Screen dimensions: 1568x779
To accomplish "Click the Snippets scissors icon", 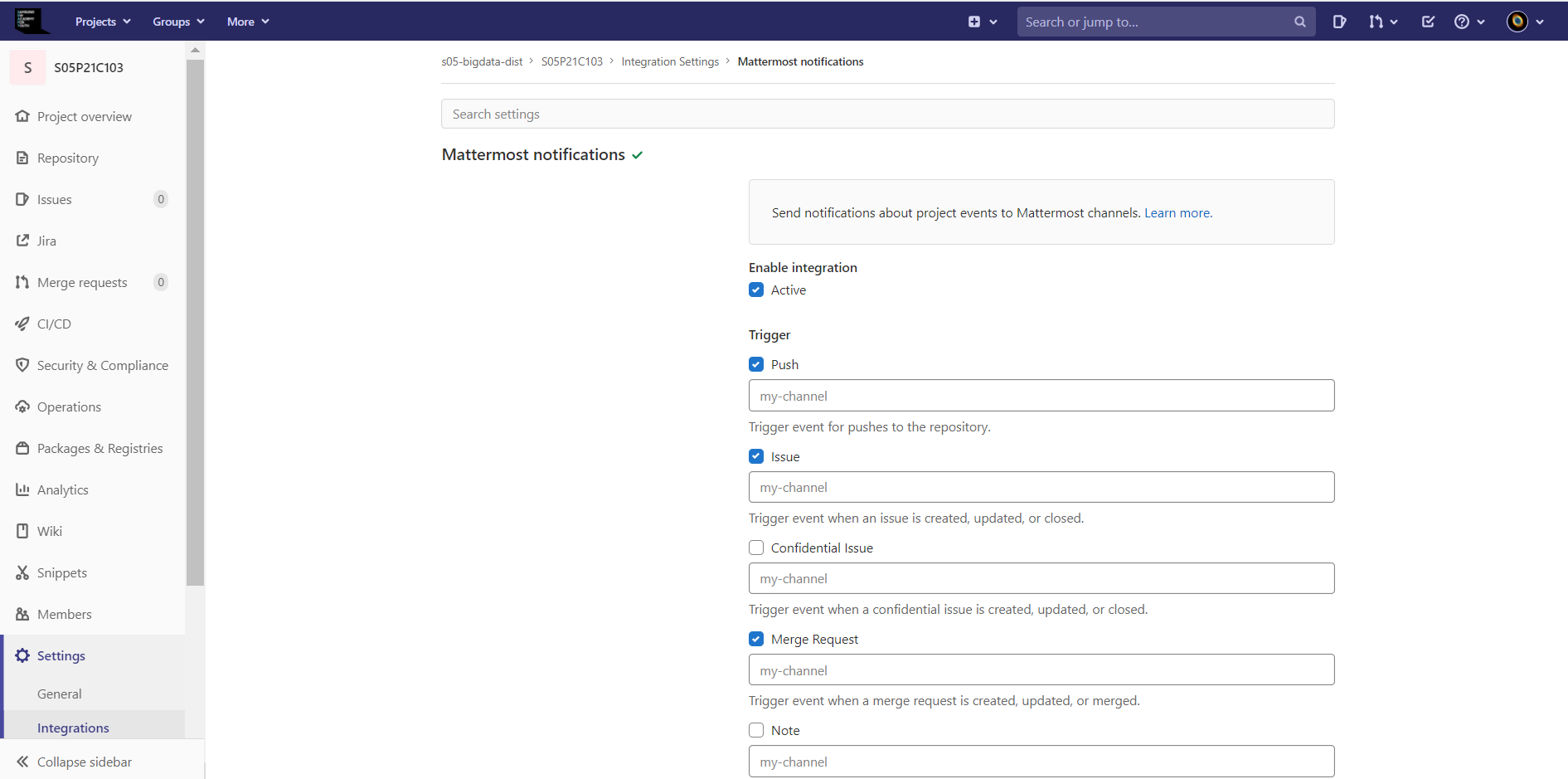I will 22,572.
